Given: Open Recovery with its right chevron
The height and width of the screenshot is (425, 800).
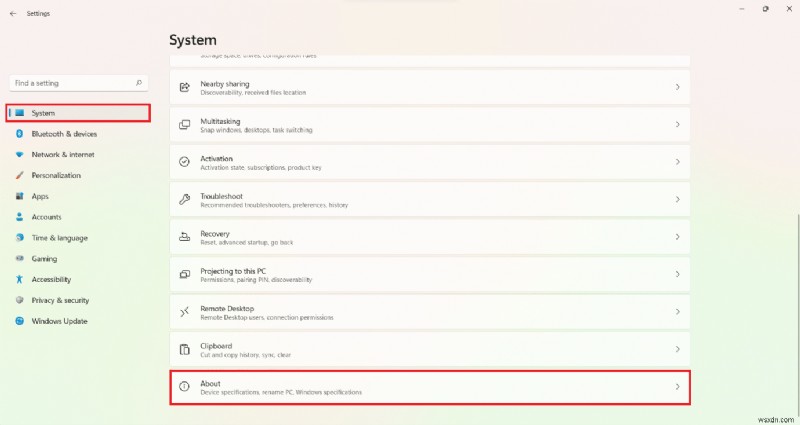Looking at the screenshot, I should pos(678,237).
